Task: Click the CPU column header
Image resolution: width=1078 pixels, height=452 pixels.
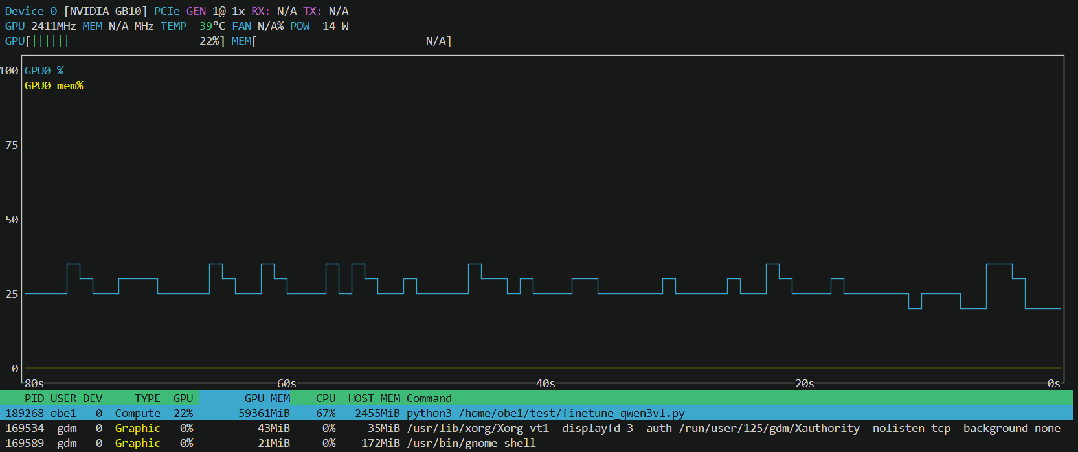Action: point(325,398)
